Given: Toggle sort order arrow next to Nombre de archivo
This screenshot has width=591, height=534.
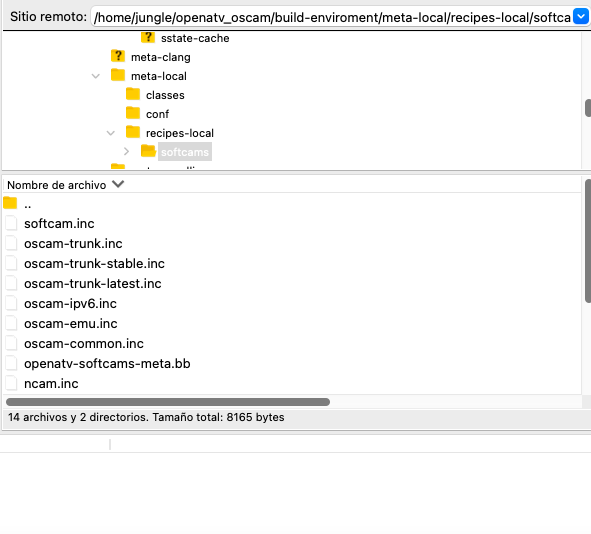Looking at the screenshot, I should [x=118, y=184].
